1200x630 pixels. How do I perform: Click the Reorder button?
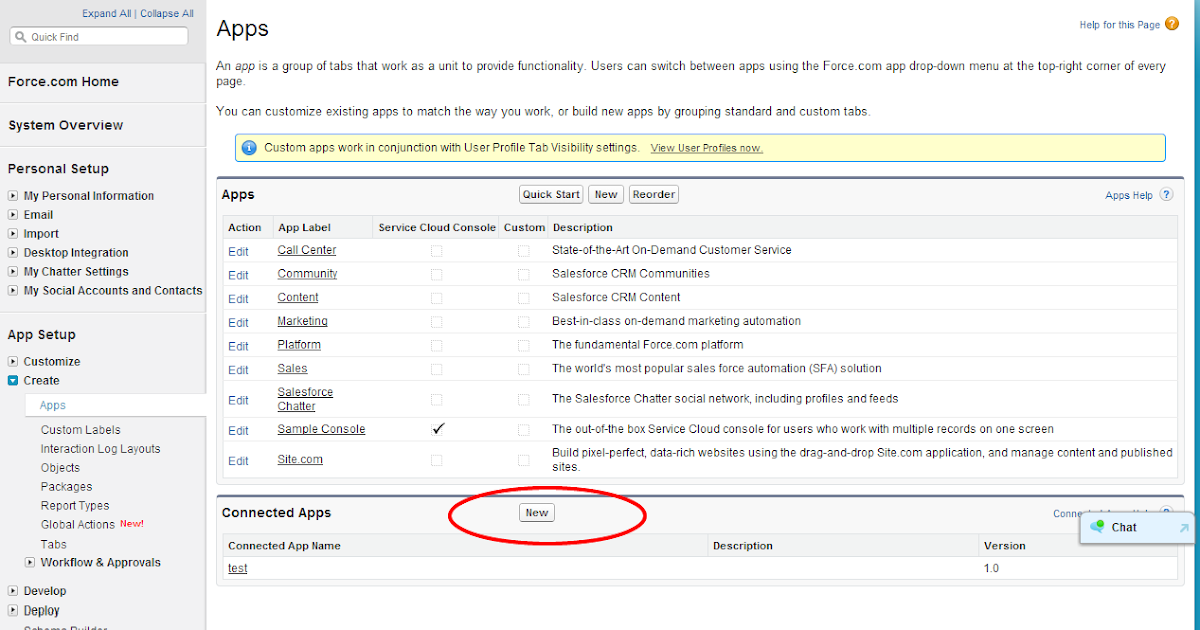click(x=654, y=195)
